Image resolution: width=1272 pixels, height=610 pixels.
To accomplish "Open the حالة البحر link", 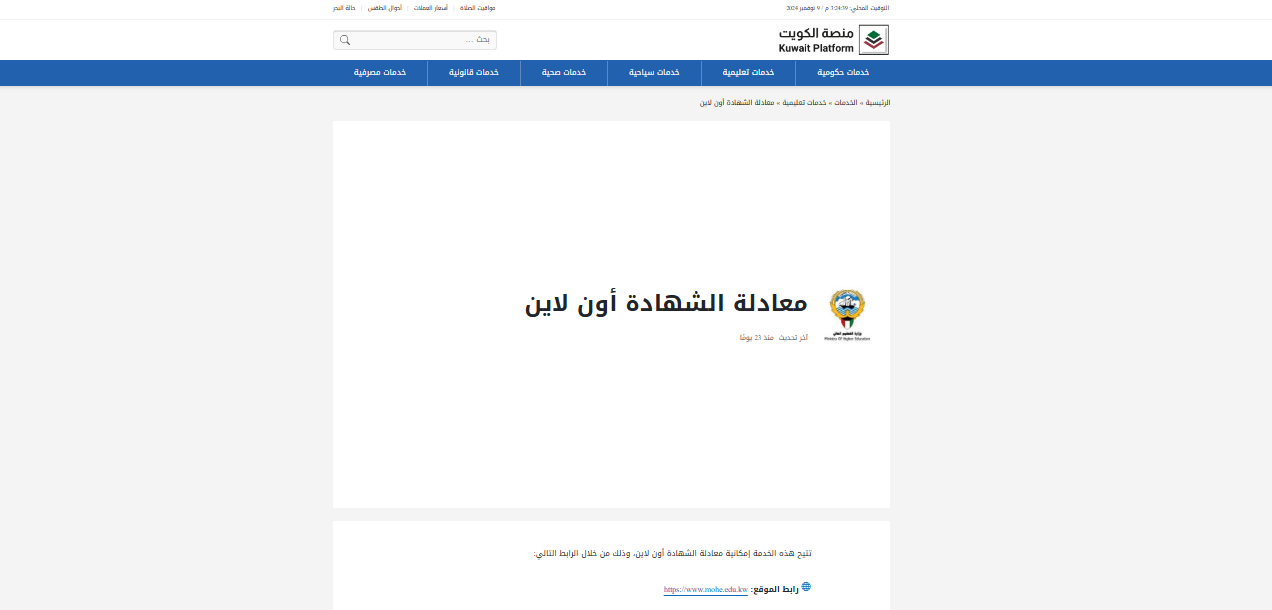I will point(345,8).
